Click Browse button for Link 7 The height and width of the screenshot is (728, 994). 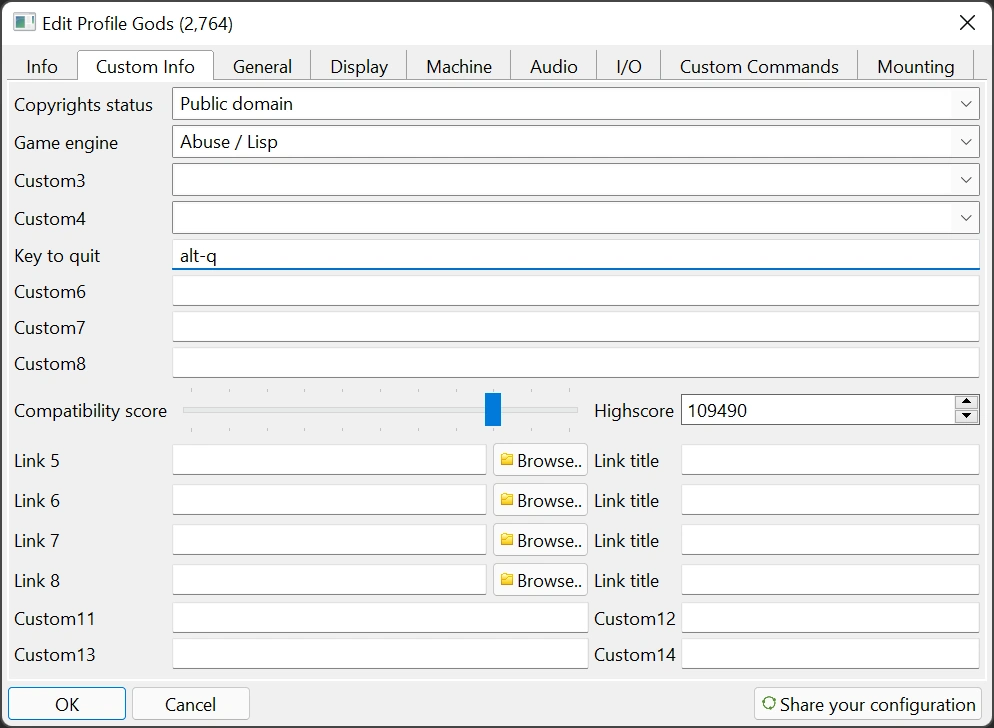pyautogui.click(x=540, y=541)
